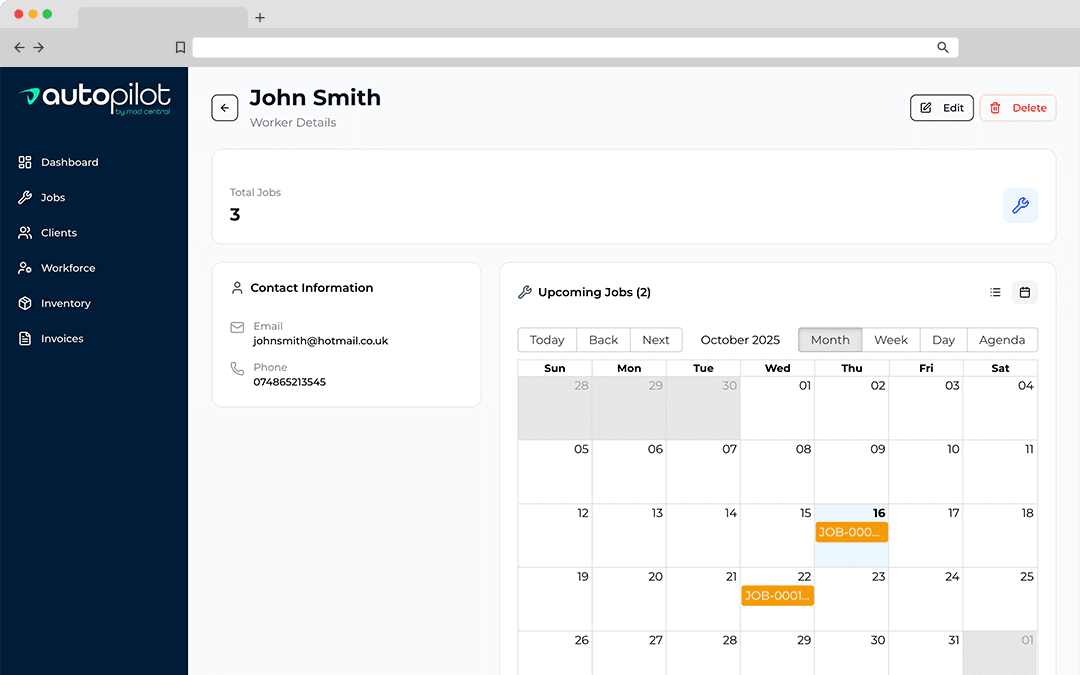Open the JOB-0001 event on October 22
Screen dimensions: 1080x675
(777, 594)
